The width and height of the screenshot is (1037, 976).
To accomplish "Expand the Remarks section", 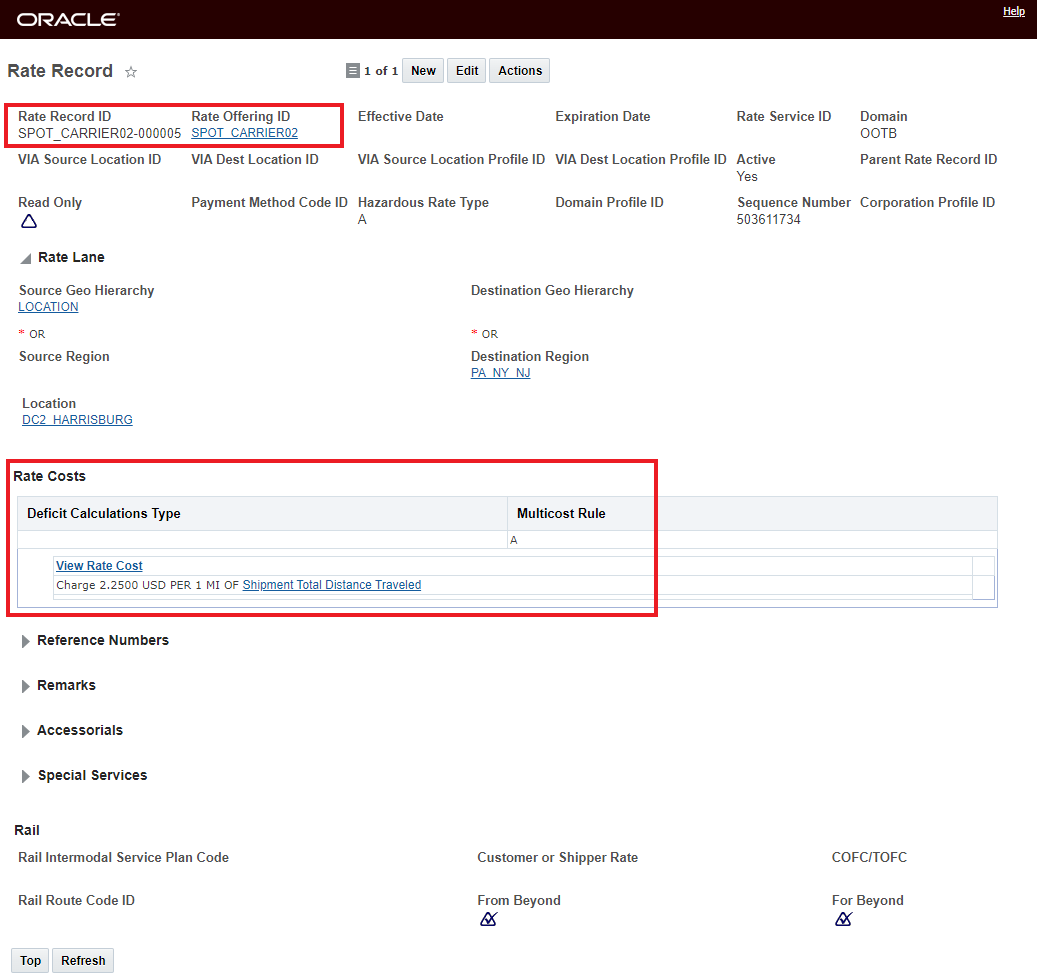I will pos(25,686).
